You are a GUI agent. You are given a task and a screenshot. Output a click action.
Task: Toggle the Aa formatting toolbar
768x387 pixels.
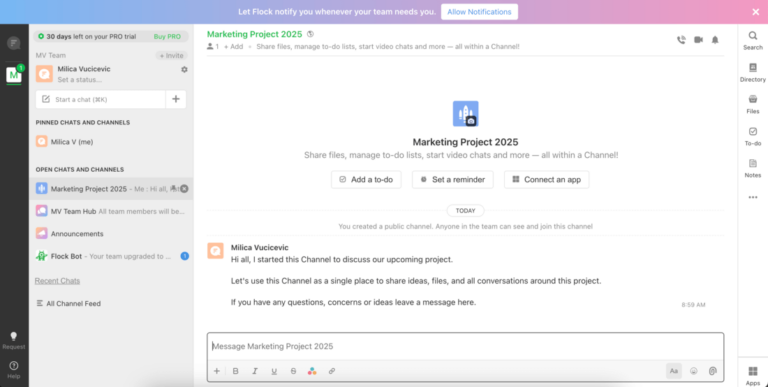[x=674, y=371]
